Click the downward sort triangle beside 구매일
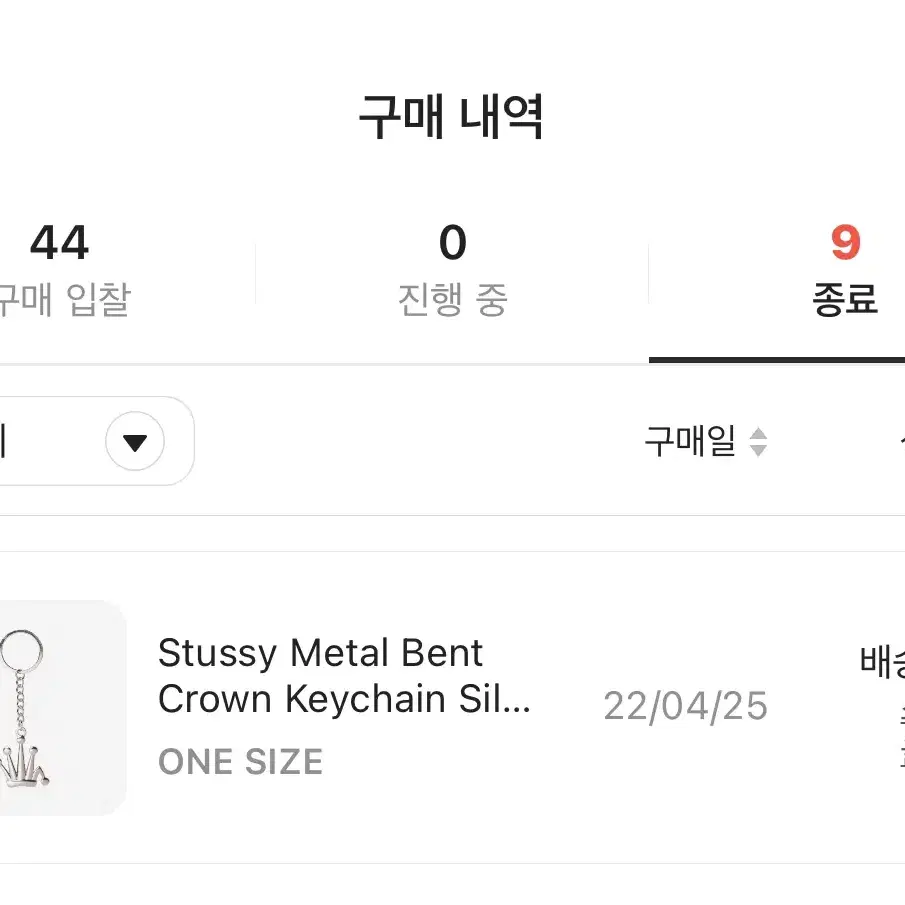 pyautogui.click(x=758, y=450)
